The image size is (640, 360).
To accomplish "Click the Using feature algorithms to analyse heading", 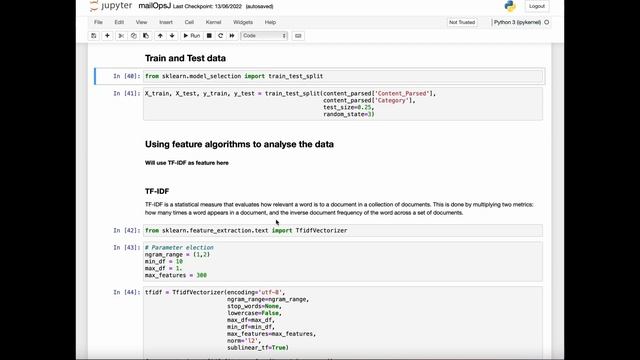I will pos(239,144).
